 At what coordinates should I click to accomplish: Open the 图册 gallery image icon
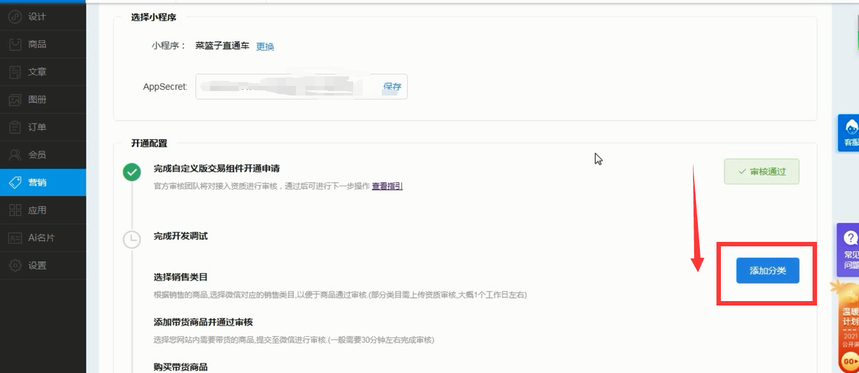(15, 100)
